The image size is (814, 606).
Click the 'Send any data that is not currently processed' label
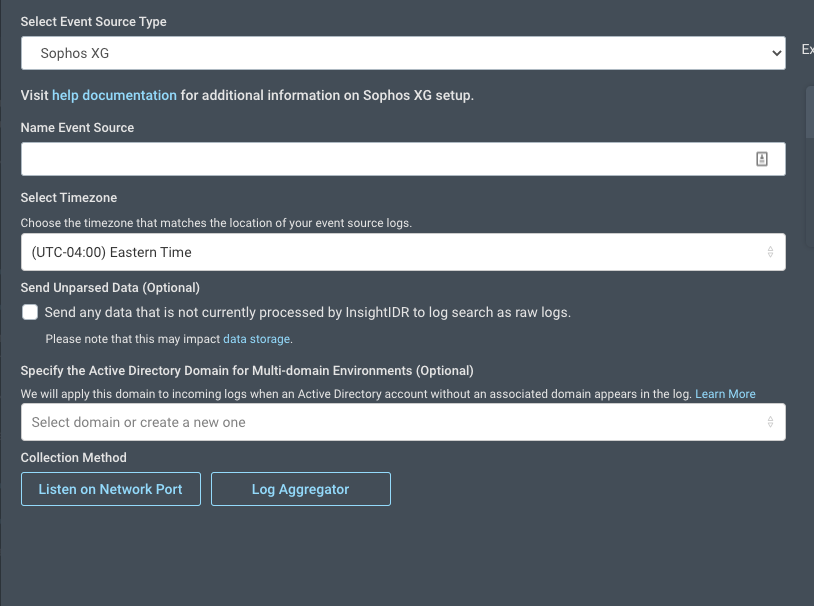coord(307,313)
